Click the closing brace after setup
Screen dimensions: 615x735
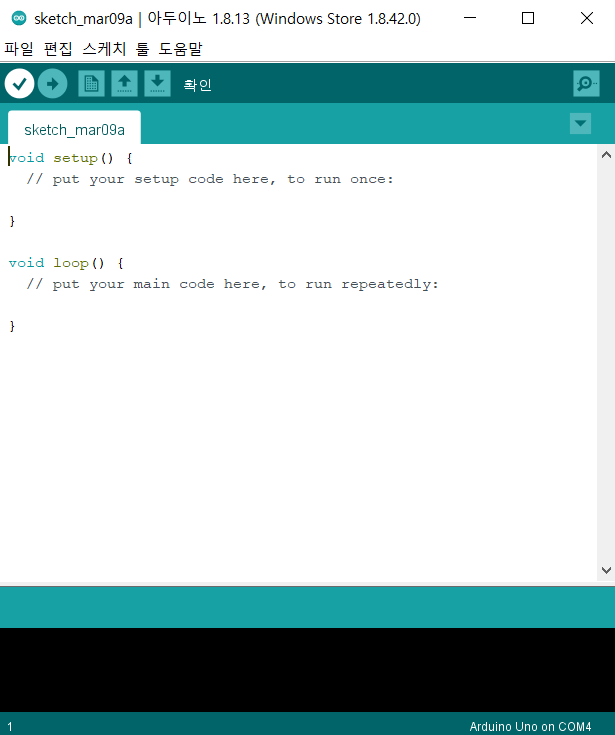click(12, 221)
